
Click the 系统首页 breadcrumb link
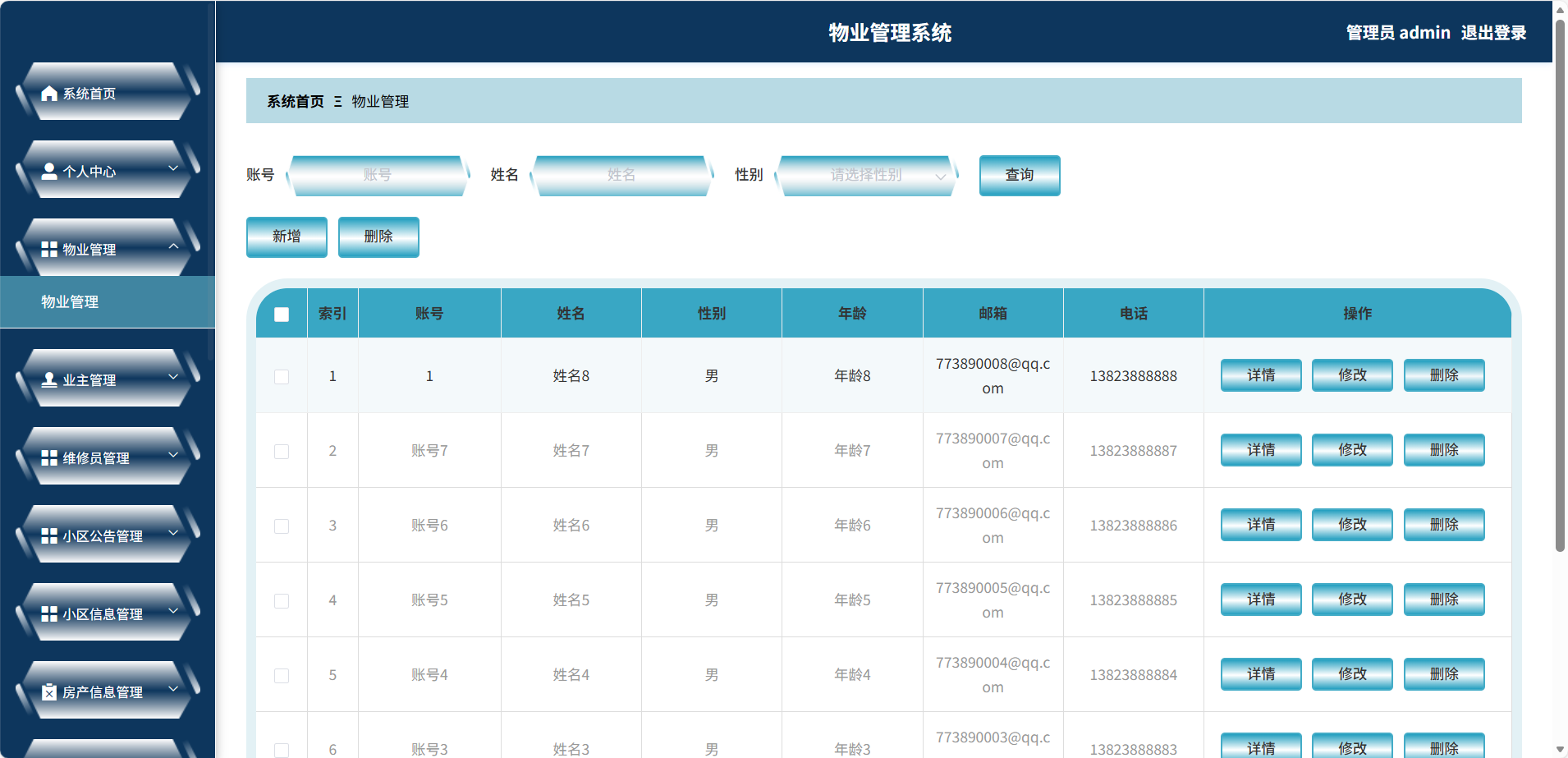coord(296,102)
